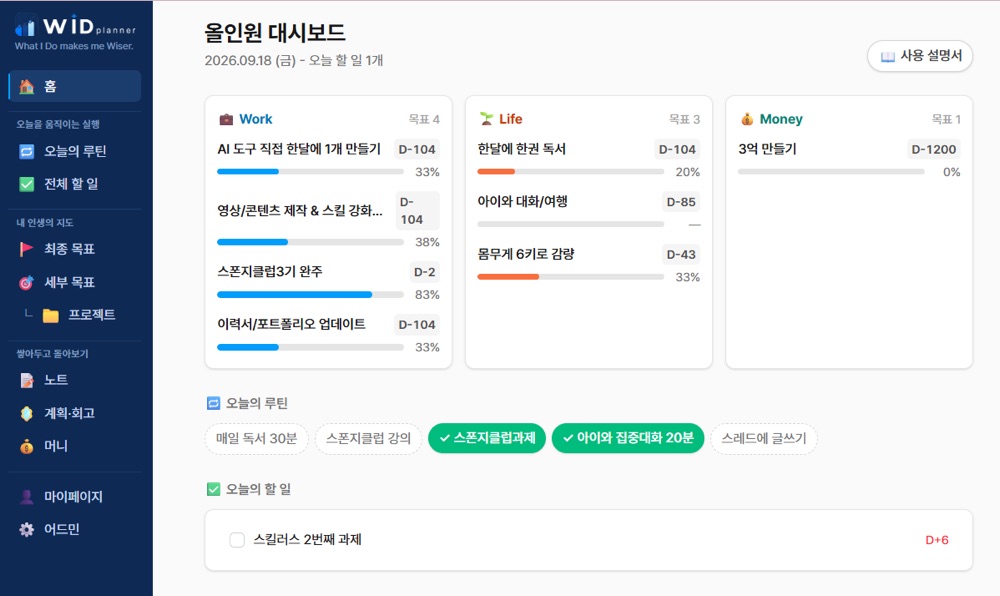This screenshot has width=1000, height=596.
Task: Click progress bar of 3억 만들기
Action: pos(830,171)
